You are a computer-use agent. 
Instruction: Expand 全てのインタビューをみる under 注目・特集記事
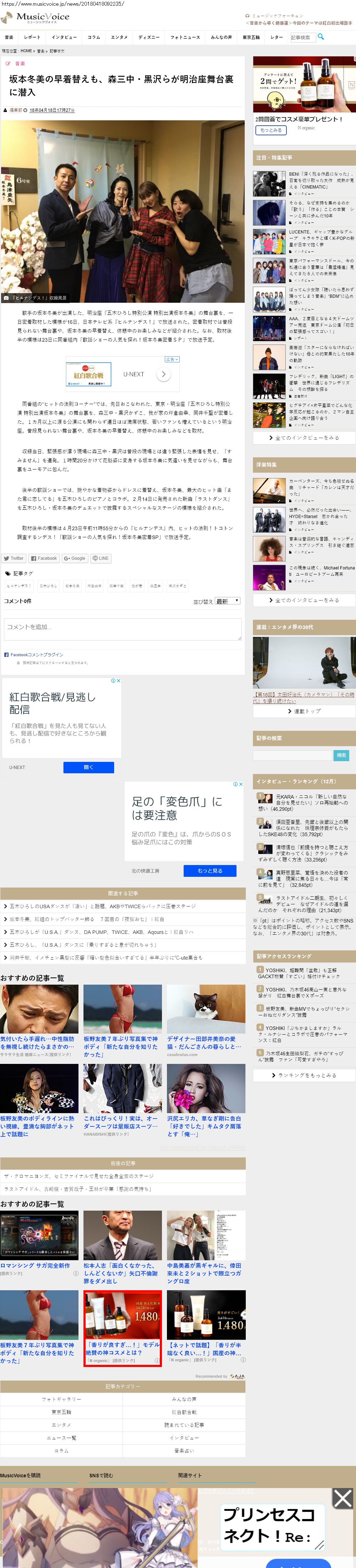pyautogui.click(x=304, y=438)
